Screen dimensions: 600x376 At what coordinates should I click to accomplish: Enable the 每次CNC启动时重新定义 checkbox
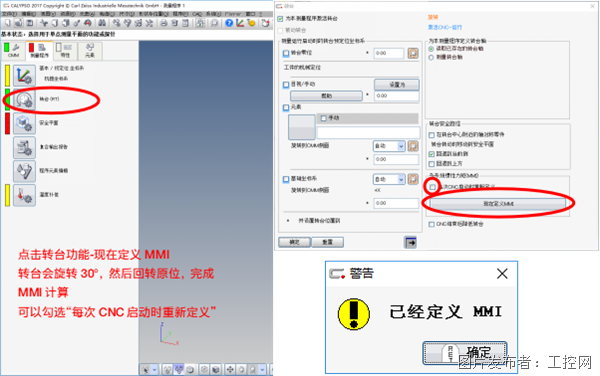432,187
